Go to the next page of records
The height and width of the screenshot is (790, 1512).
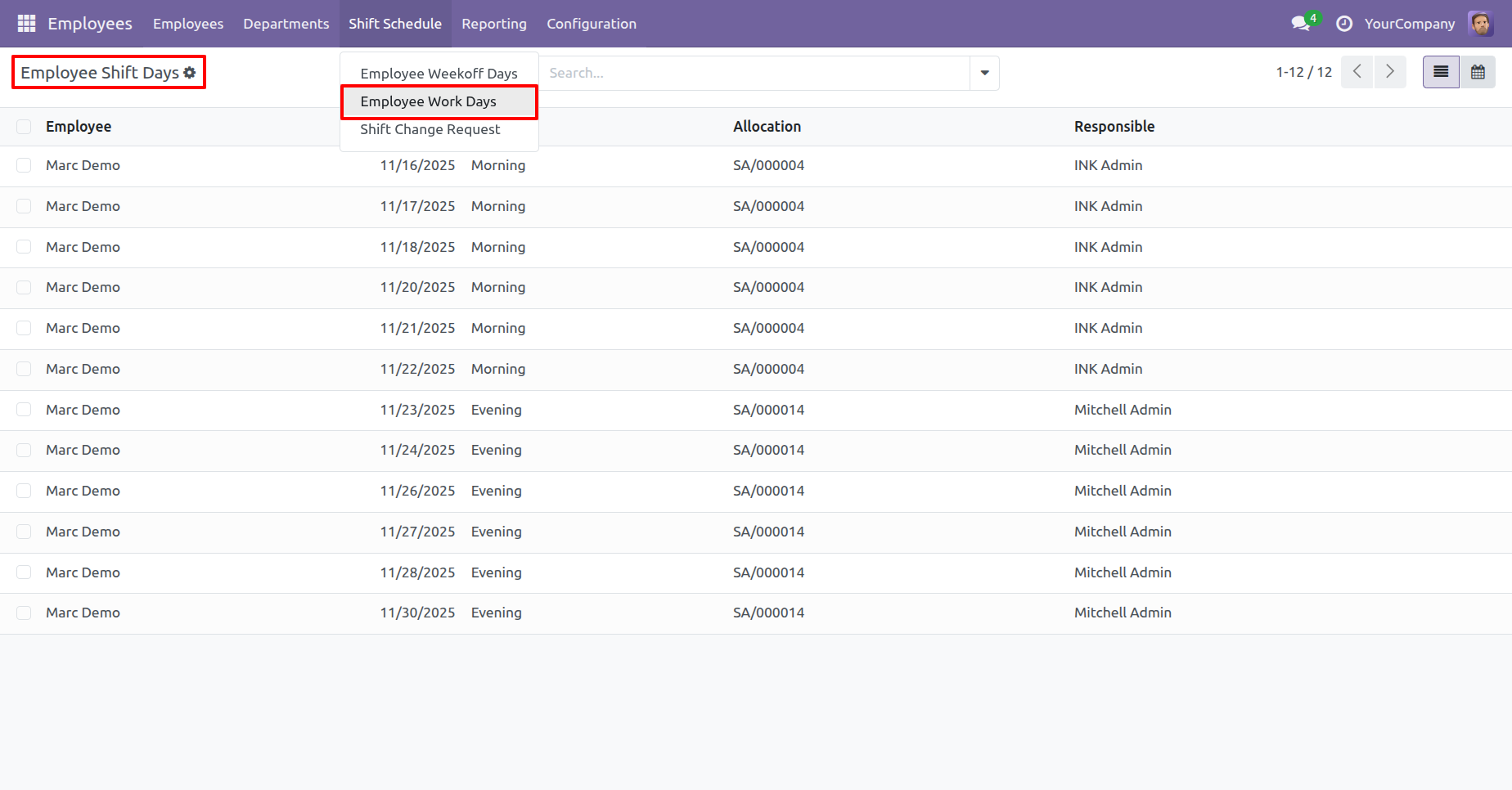click(1390, 72)
